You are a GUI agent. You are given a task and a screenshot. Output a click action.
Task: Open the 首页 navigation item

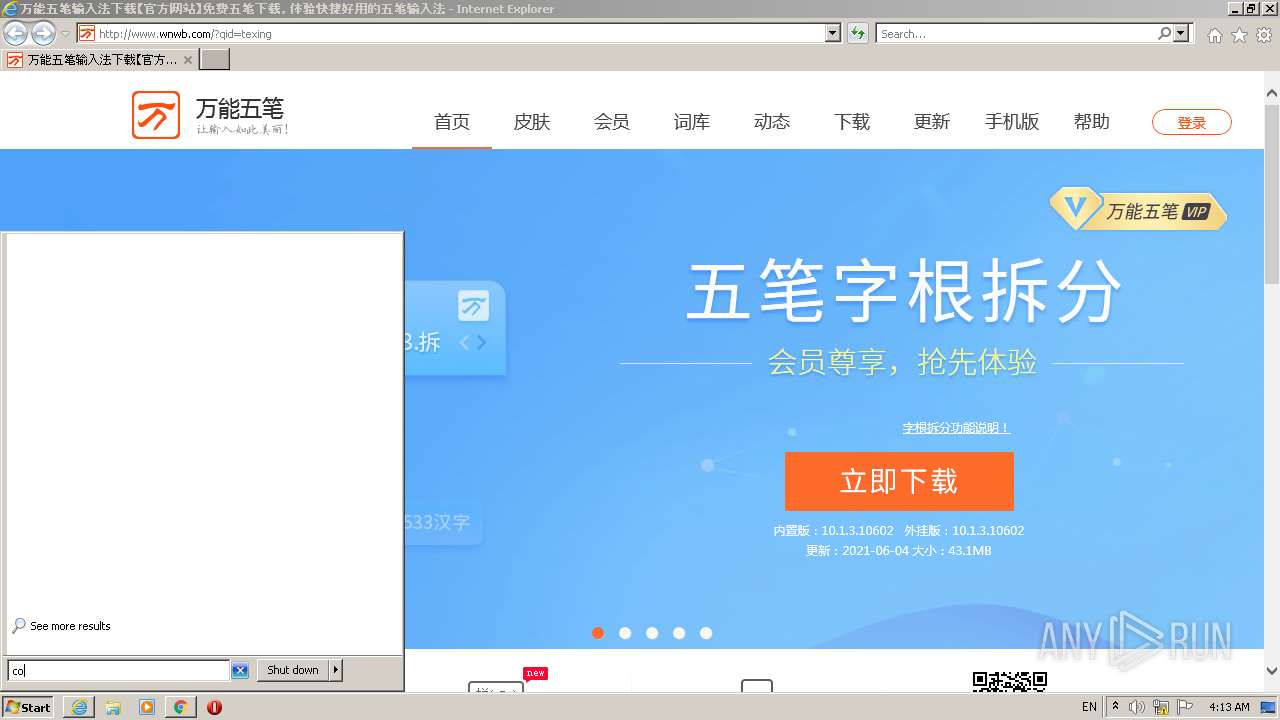pos(452,121)
